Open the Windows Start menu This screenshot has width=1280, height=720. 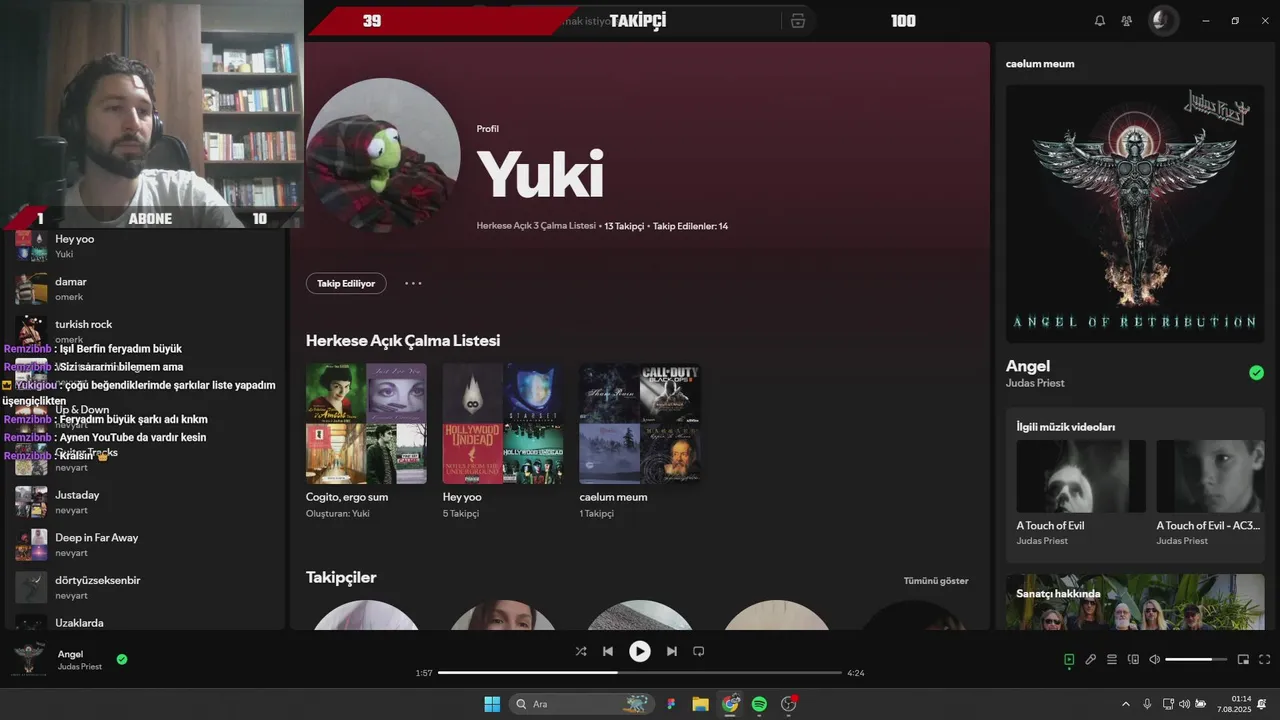492,704
